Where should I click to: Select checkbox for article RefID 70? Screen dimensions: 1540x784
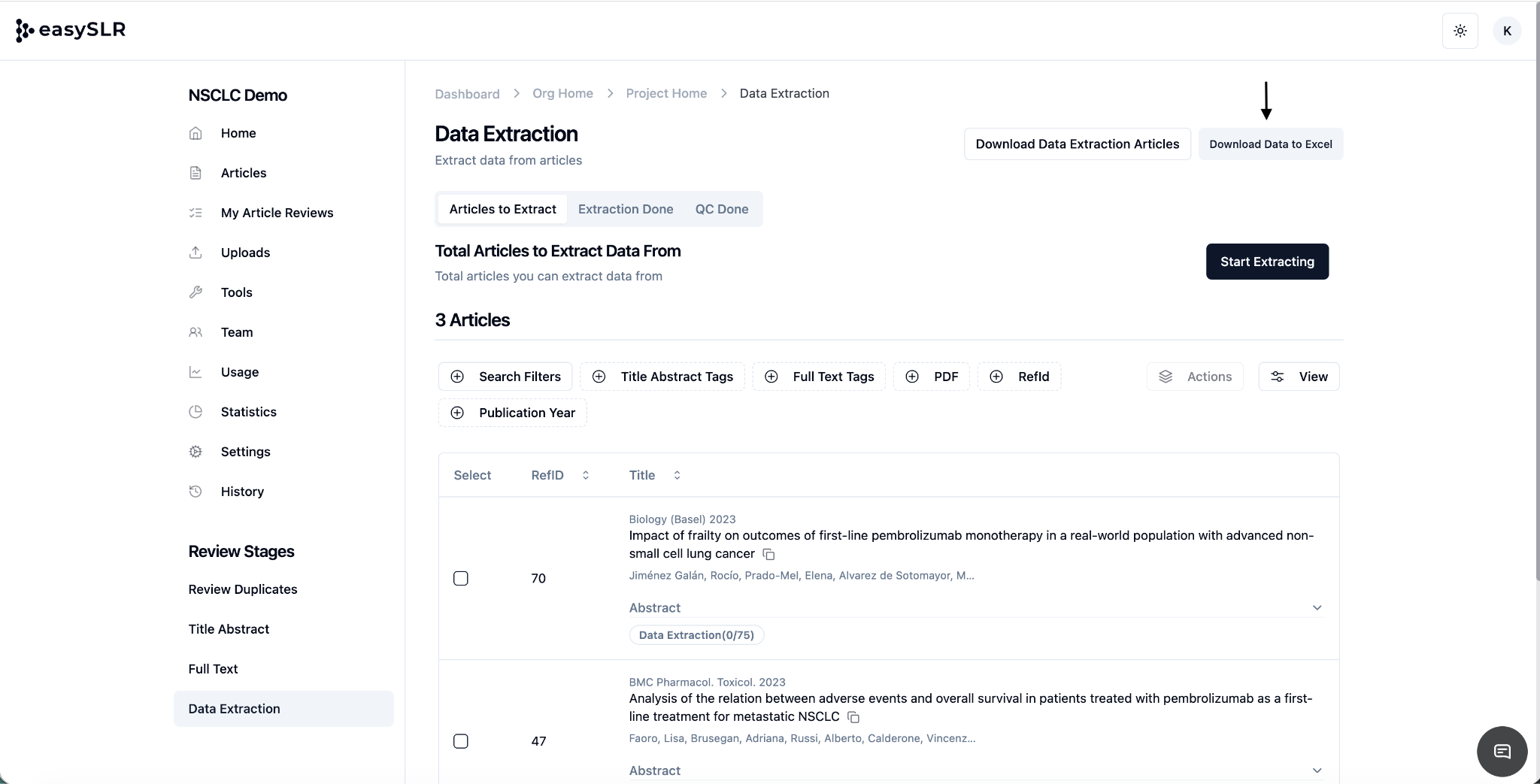(x=461, y=578)
